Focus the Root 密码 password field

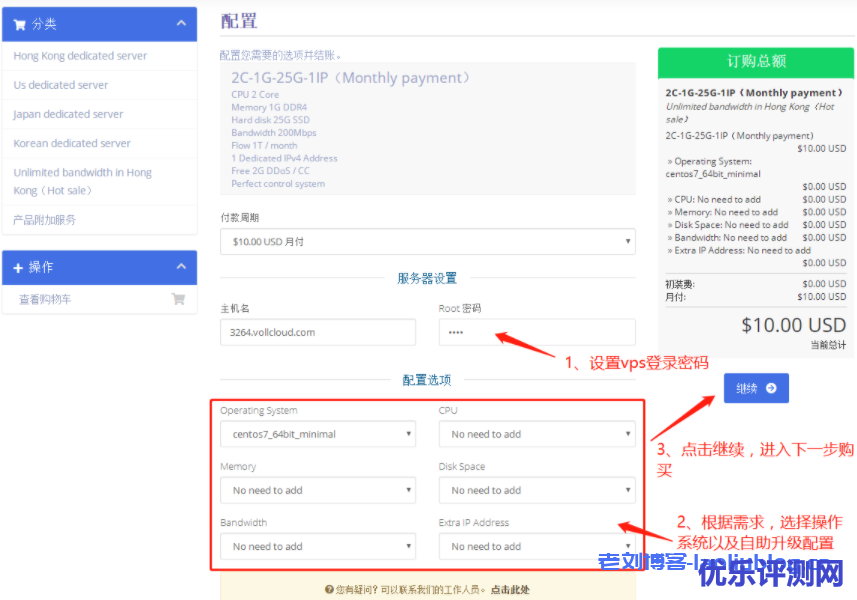(536, 332)
